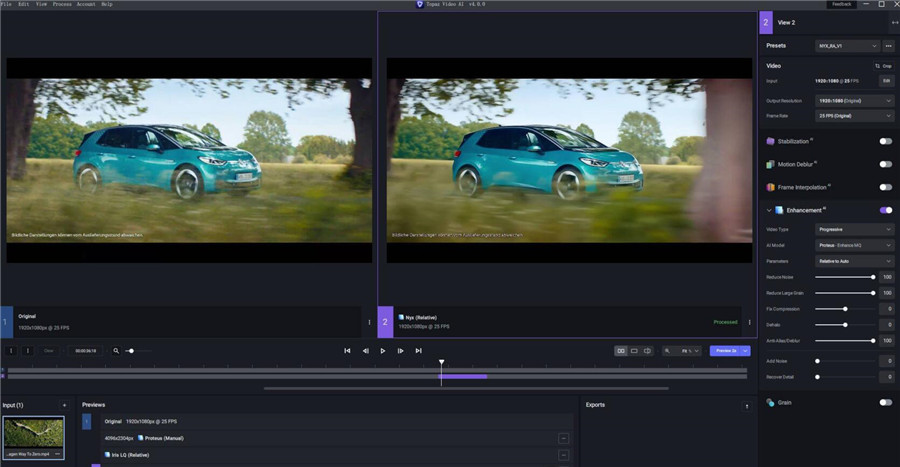Select split view mode icon
Screen dimensions: 900x467
pyautogui.click(x=647, y=351)
